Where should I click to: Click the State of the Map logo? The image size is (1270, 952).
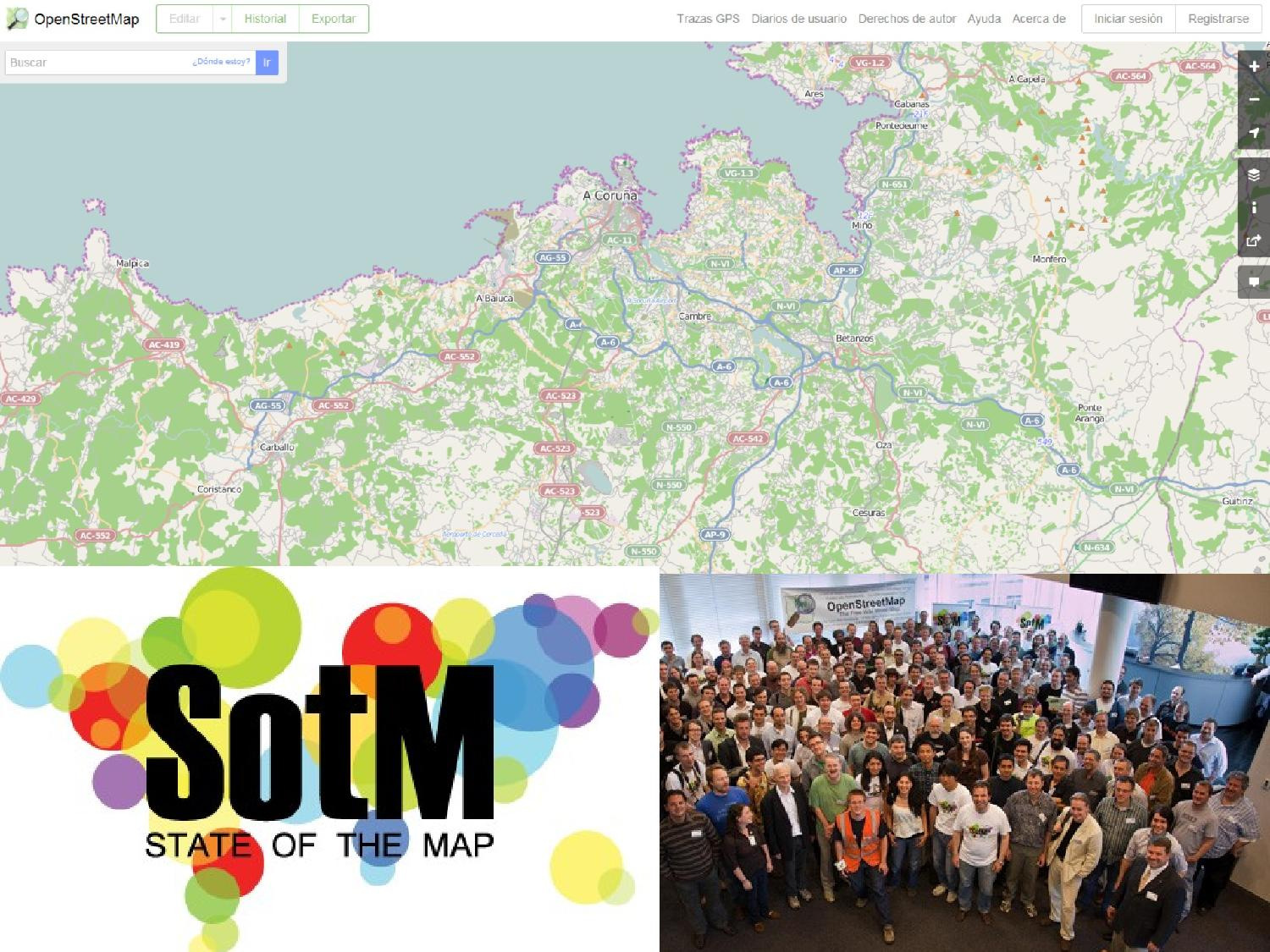point(329,759)
